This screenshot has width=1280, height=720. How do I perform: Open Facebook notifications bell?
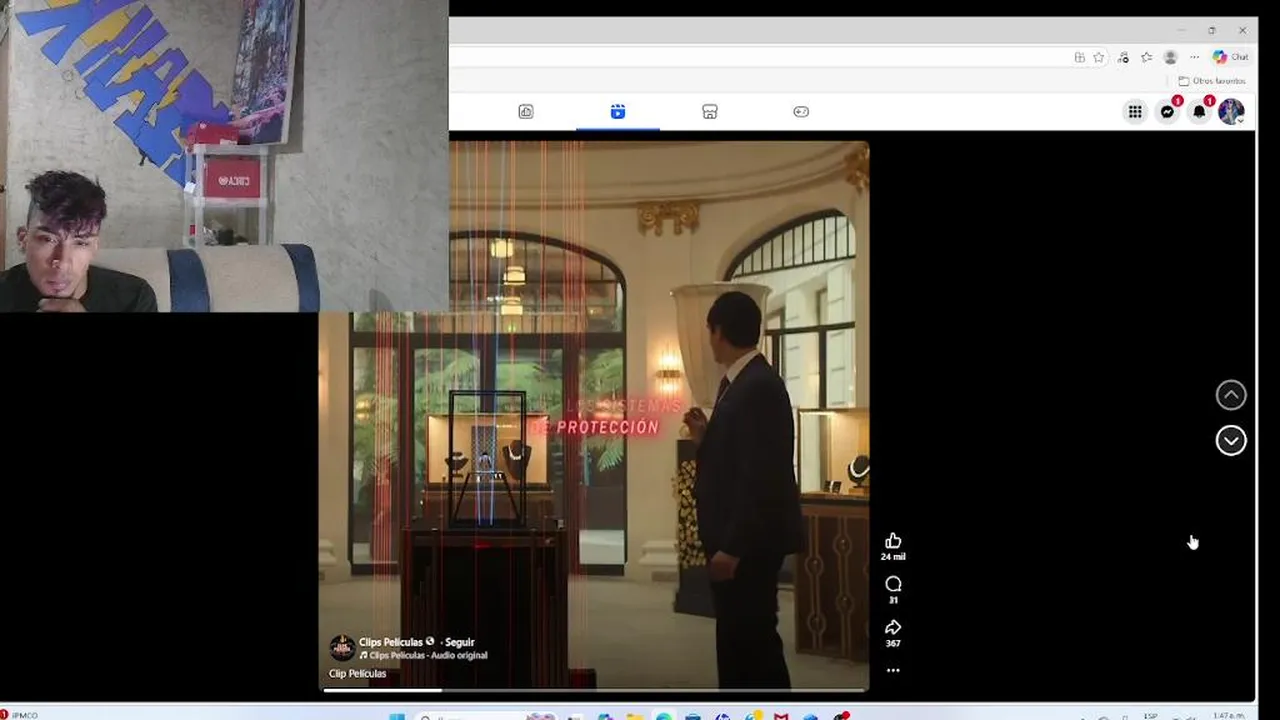1199,112
